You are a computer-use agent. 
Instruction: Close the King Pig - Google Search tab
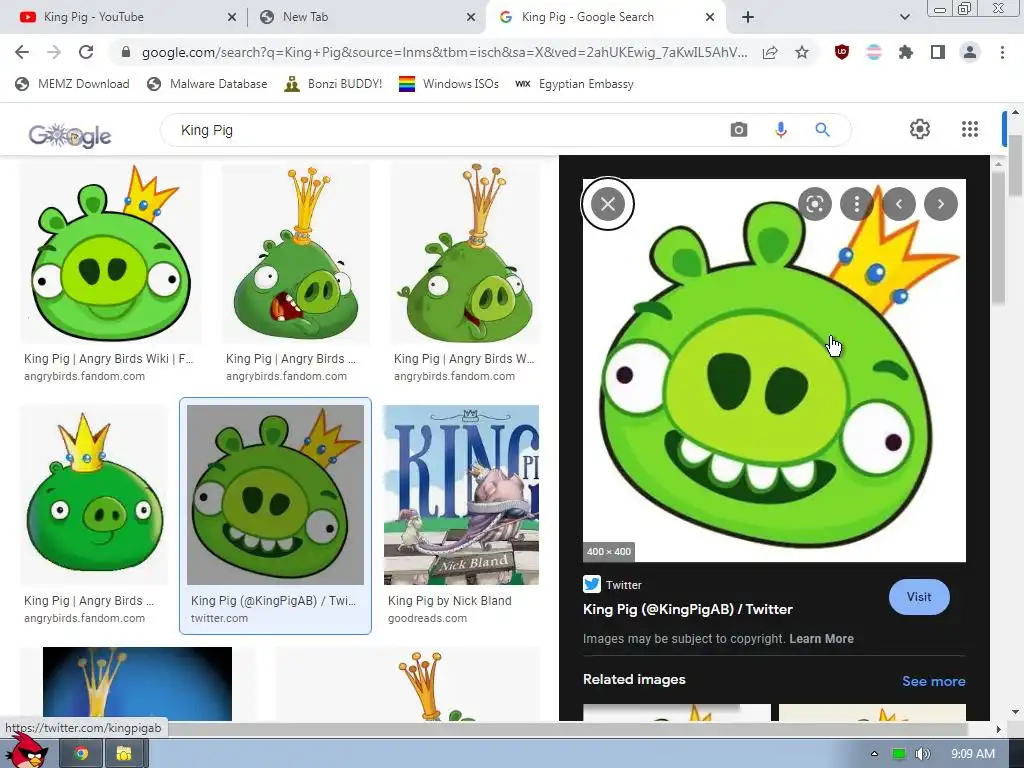click(710, 18)
